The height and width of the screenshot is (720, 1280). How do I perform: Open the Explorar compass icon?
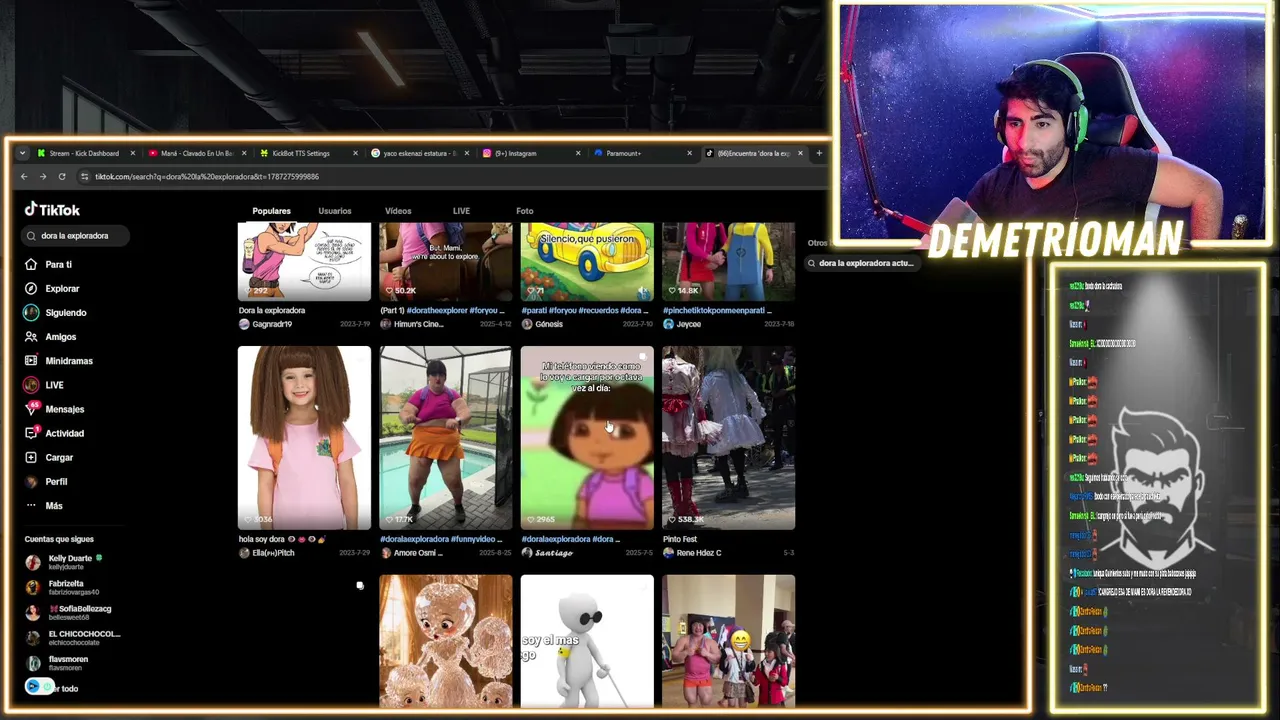[31, 288]
